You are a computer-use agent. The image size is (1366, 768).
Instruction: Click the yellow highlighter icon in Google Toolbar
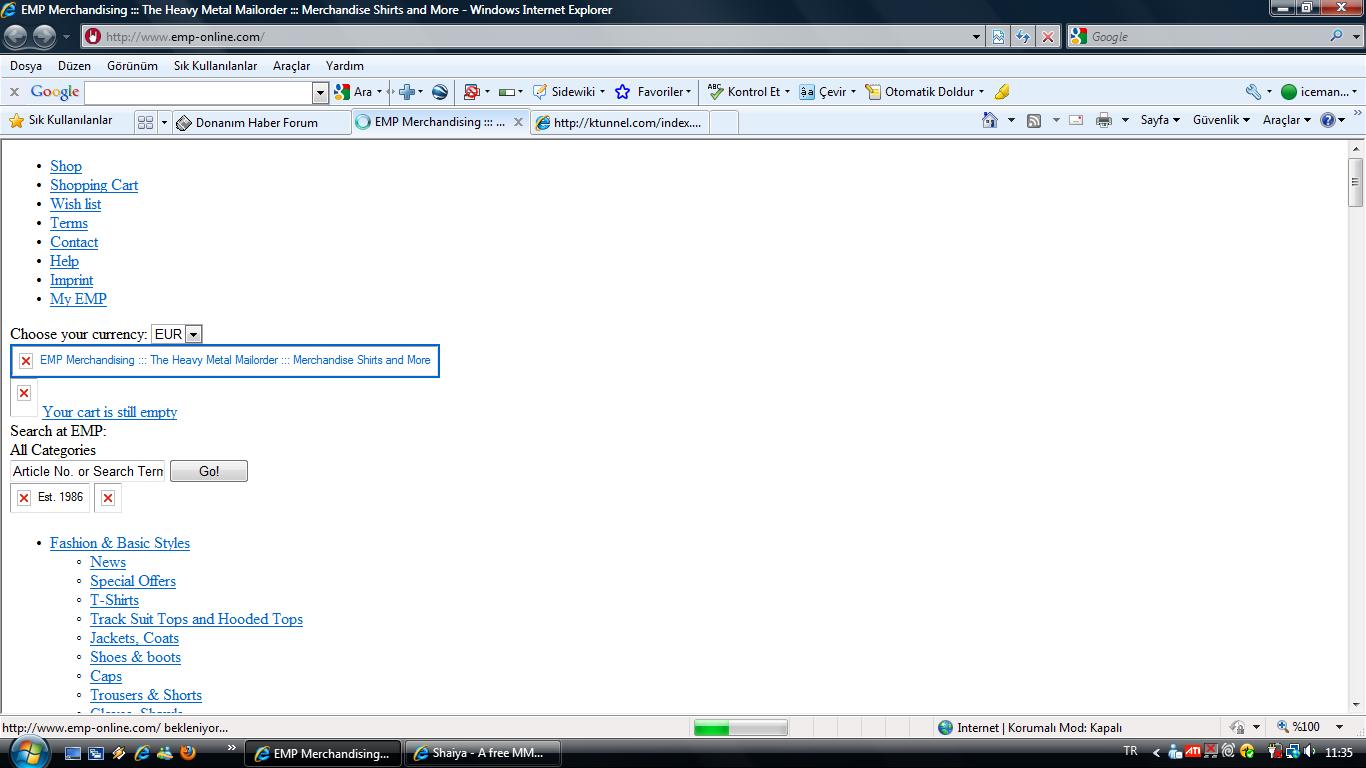tap(1002, 92)
